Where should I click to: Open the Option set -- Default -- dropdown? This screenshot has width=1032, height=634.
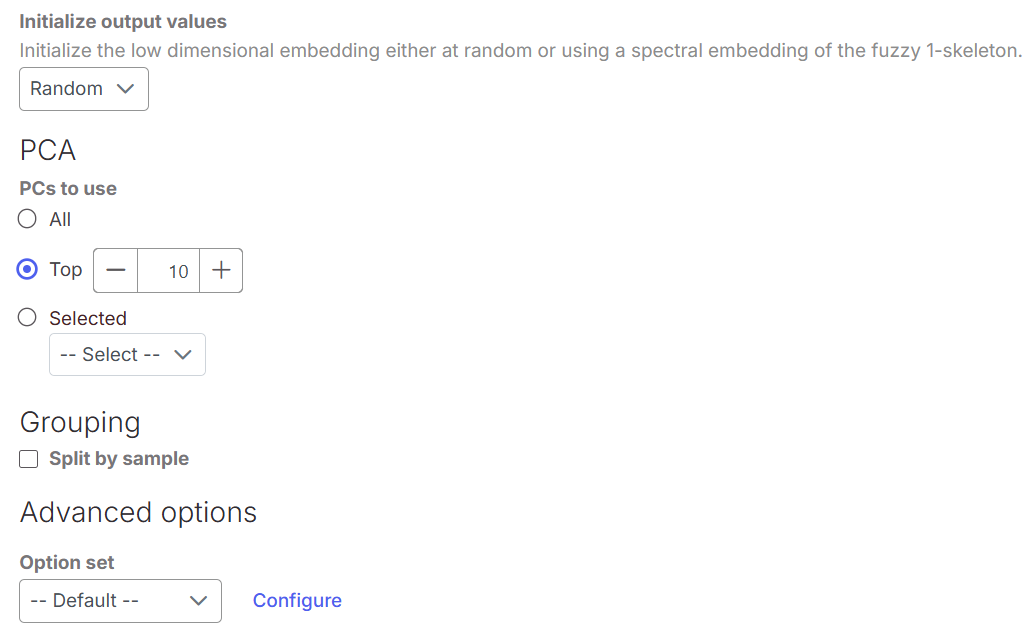pos(120,601)
